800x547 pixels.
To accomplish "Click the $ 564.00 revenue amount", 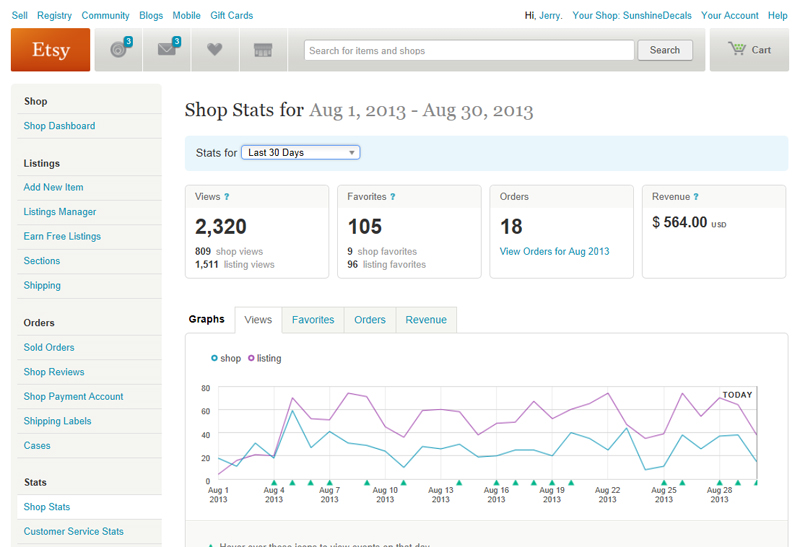I will (x=680, y=222).
